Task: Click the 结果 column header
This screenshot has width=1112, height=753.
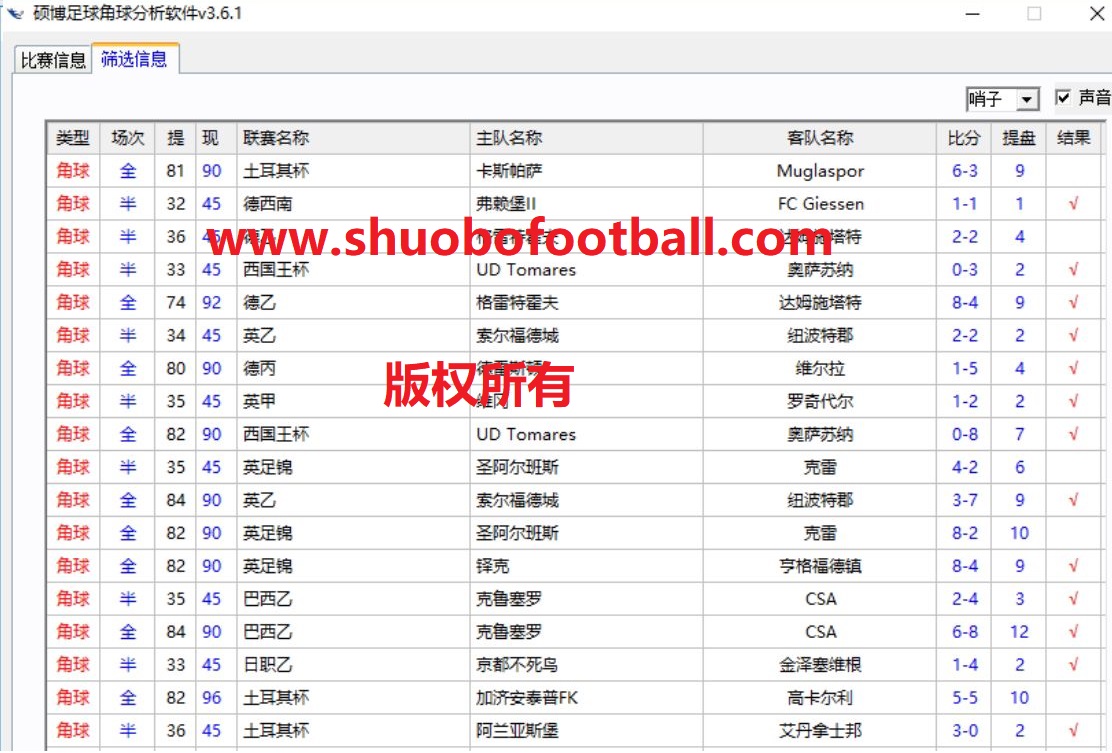Action: pos(1073,138)
